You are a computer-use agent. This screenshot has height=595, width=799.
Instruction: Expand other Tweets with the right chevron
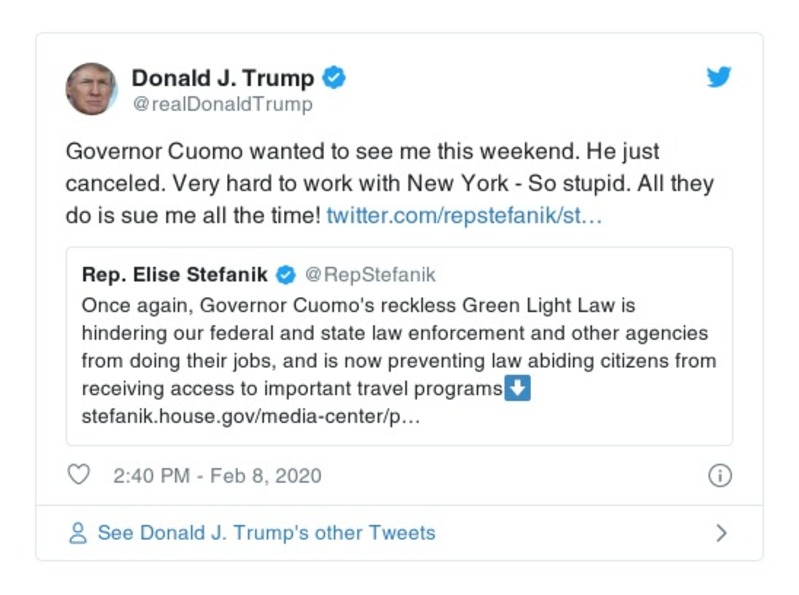tap(722, 533)
